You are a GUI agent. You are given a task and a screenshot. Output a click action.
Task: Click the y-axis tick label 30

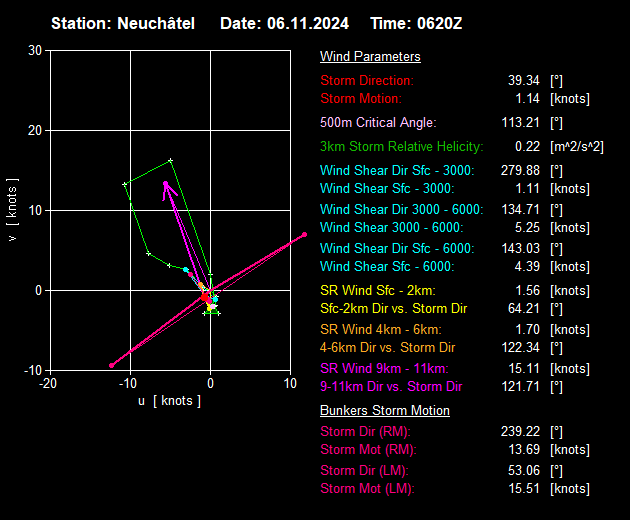click(x=35, y=51)
